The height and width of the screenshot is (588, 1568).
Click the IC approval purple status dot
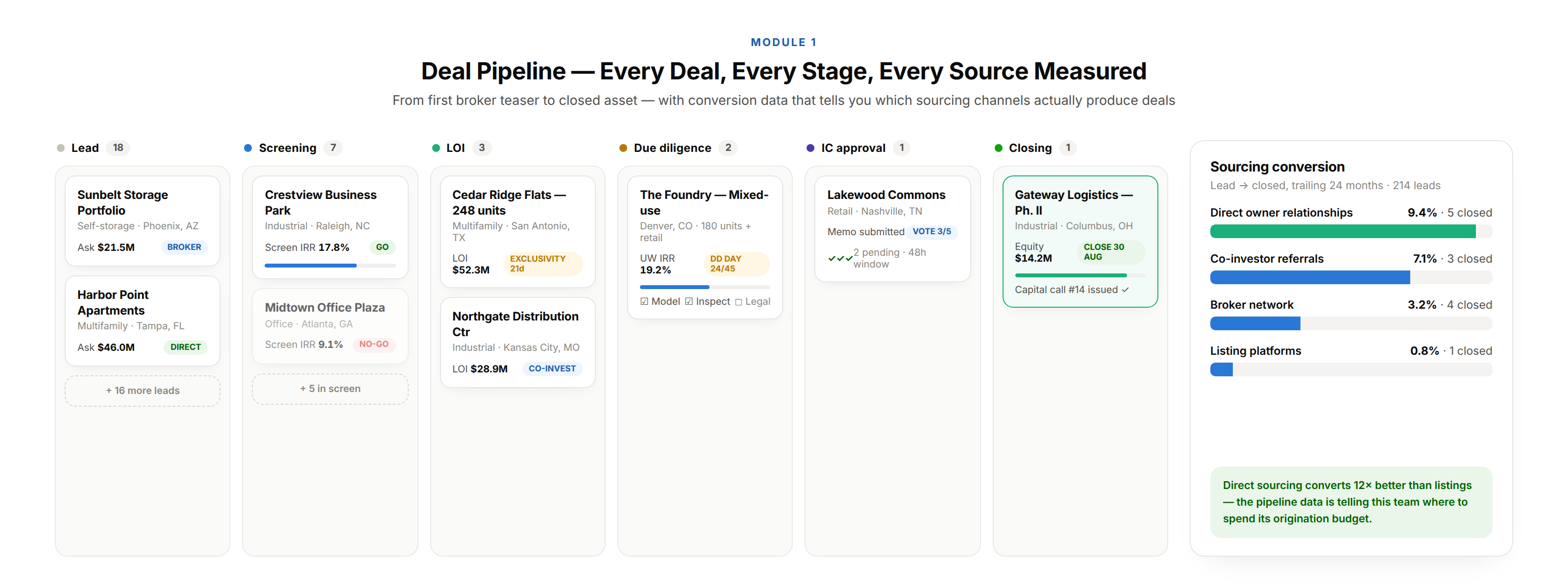810,148
